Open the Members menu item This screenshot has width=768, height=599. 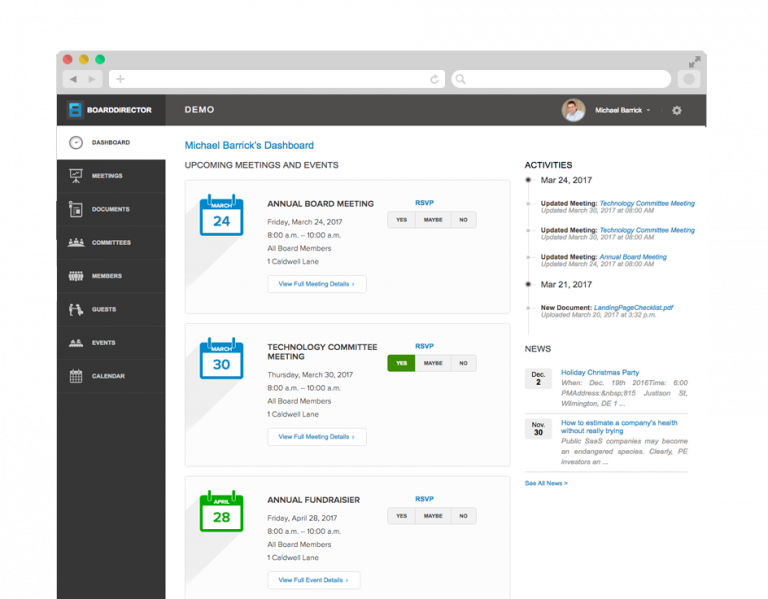106,276
